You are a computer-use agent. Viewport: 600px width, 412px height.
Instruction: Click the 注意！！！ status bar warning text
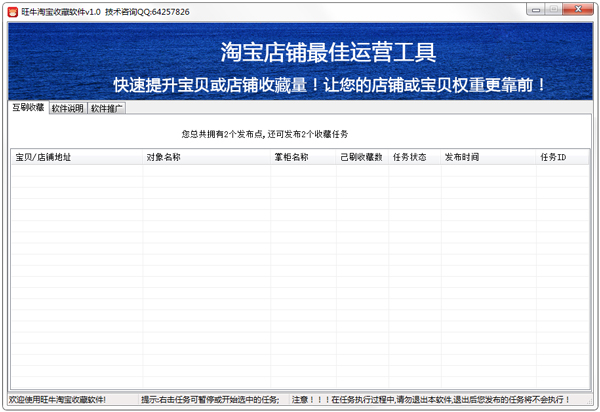click(x=430, y=400)
